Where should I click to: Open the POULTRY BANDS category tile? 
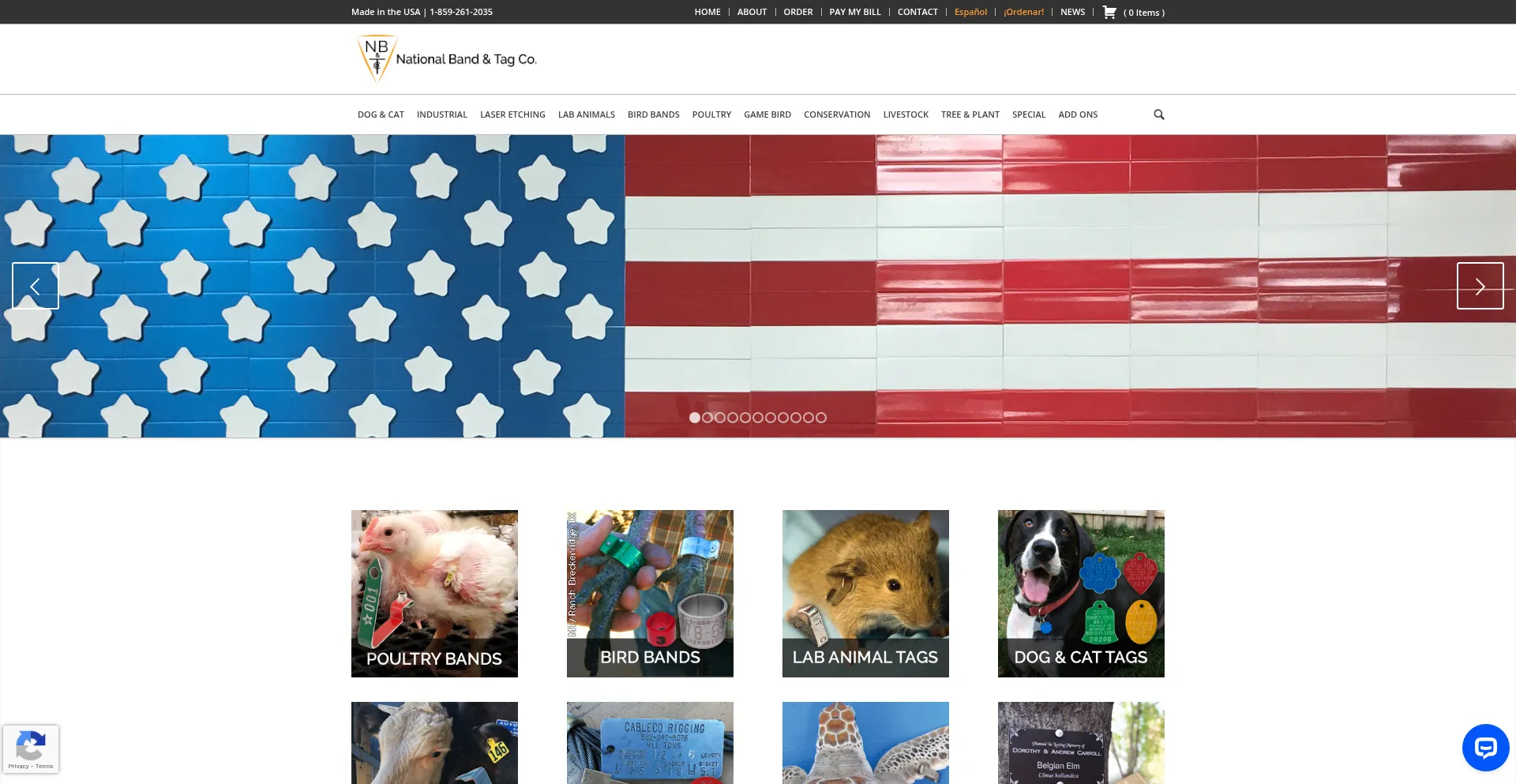pyautogui.click(x=434, y=594)
